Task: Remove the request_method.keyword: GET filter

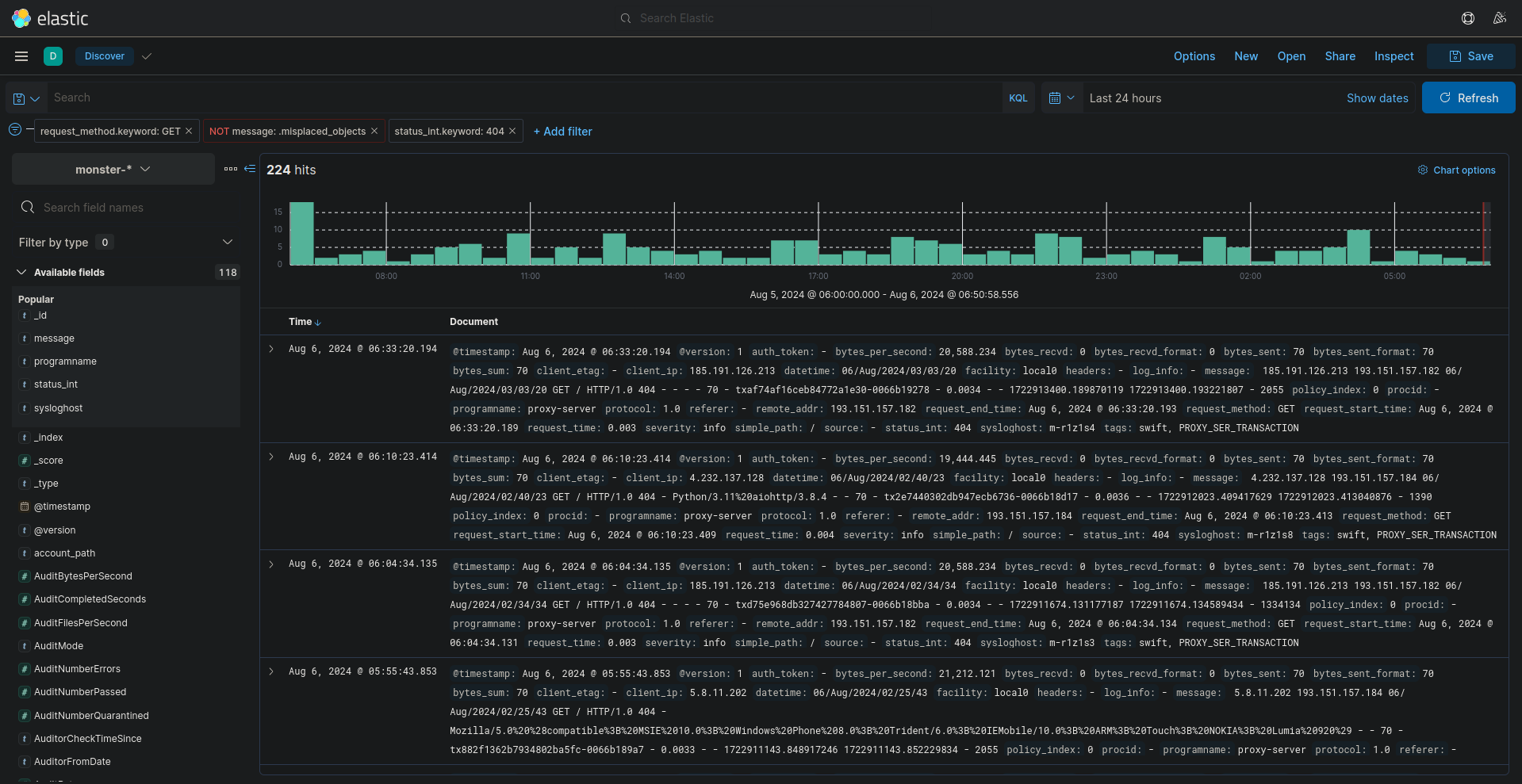Action: tap(189, 132)
